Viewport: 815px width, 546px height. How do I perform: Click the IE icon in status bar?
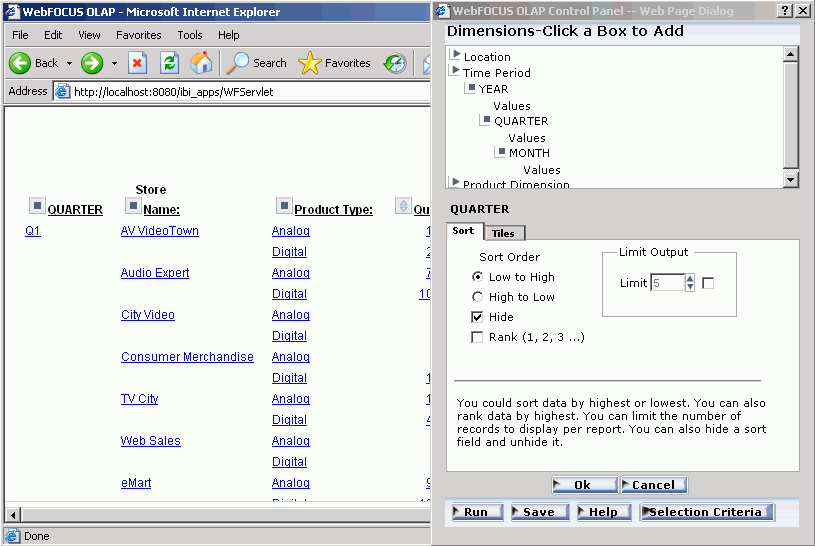pos(12,536)
